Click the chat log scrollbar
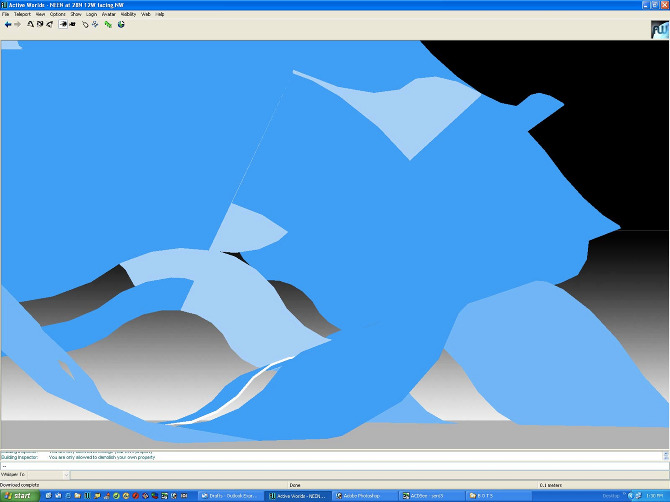The width and height of the screenshot is (670, 502). (665, 455)
